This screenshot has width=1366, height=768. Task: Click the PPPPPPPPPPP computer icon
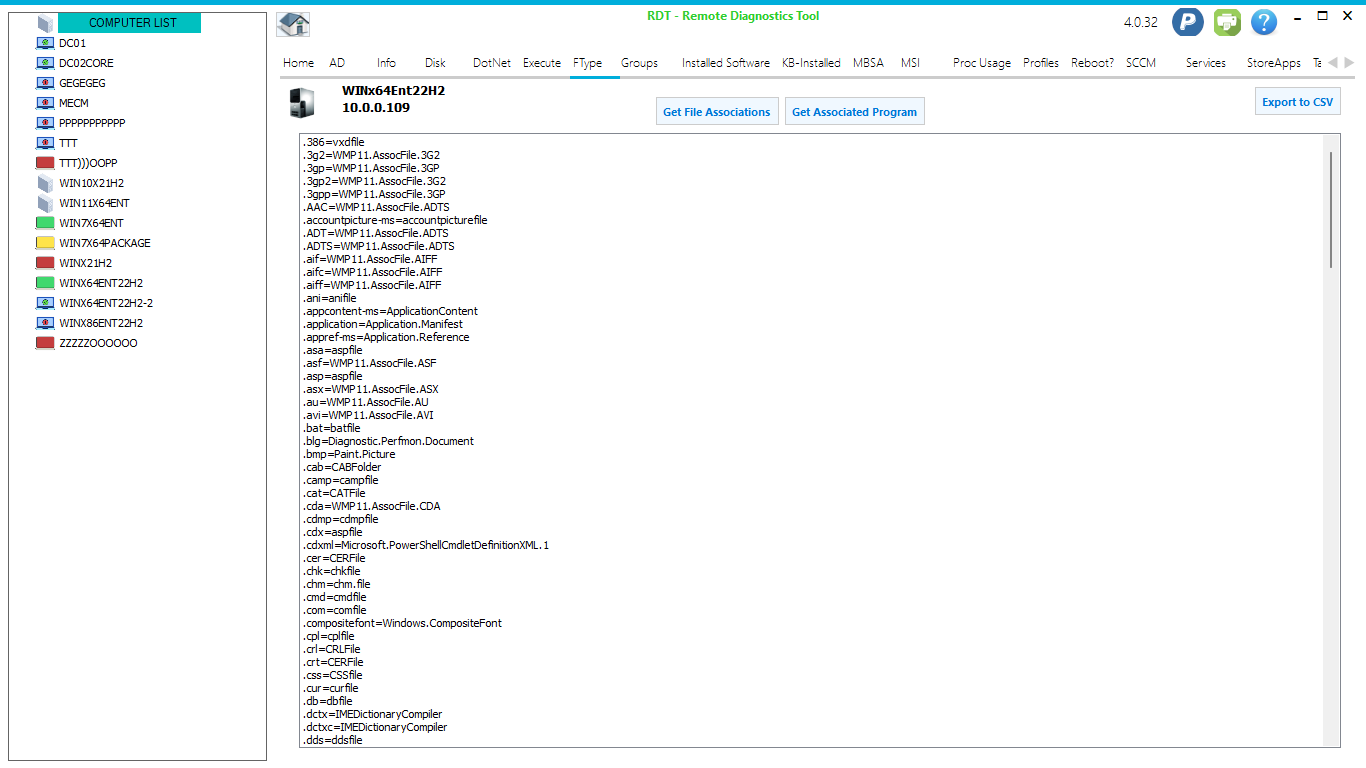[x=45, y=123]
